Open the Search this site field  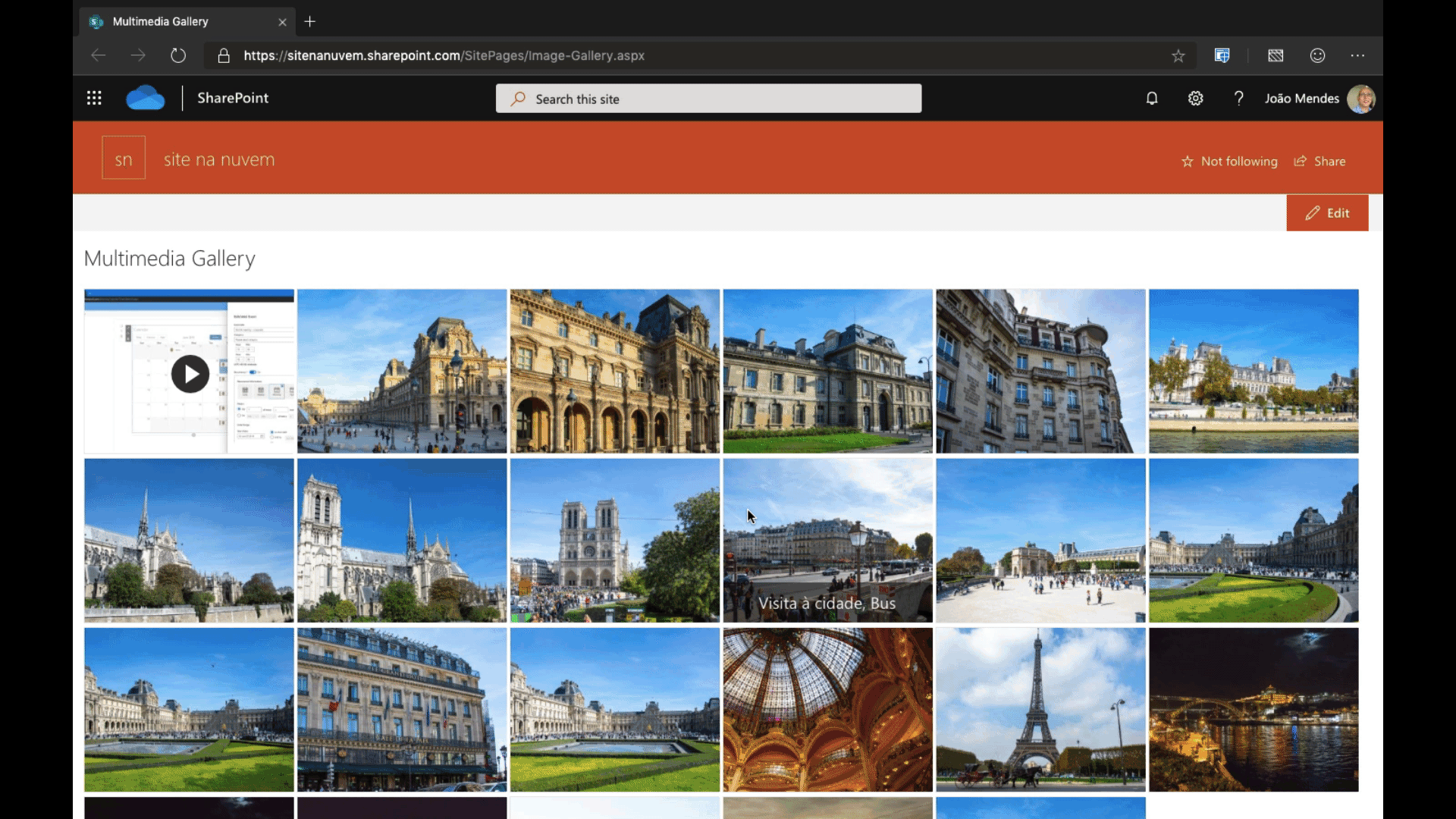tap(709, 99)
